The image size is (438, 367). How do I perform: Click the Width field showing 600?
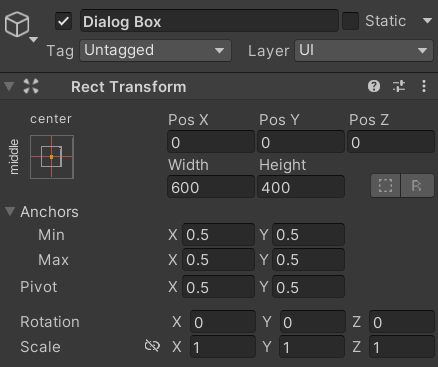tap(211, 187)
